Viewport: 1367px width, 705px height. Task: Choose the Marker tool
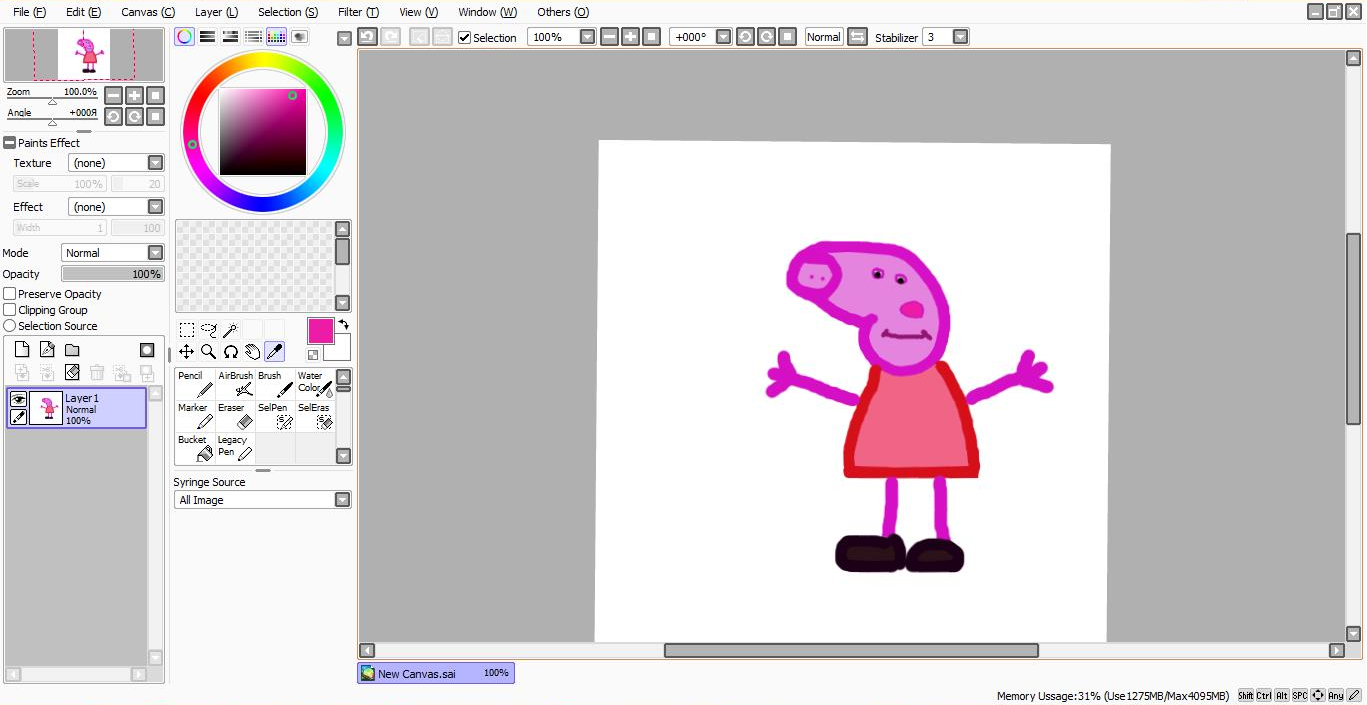pos(195,417)
